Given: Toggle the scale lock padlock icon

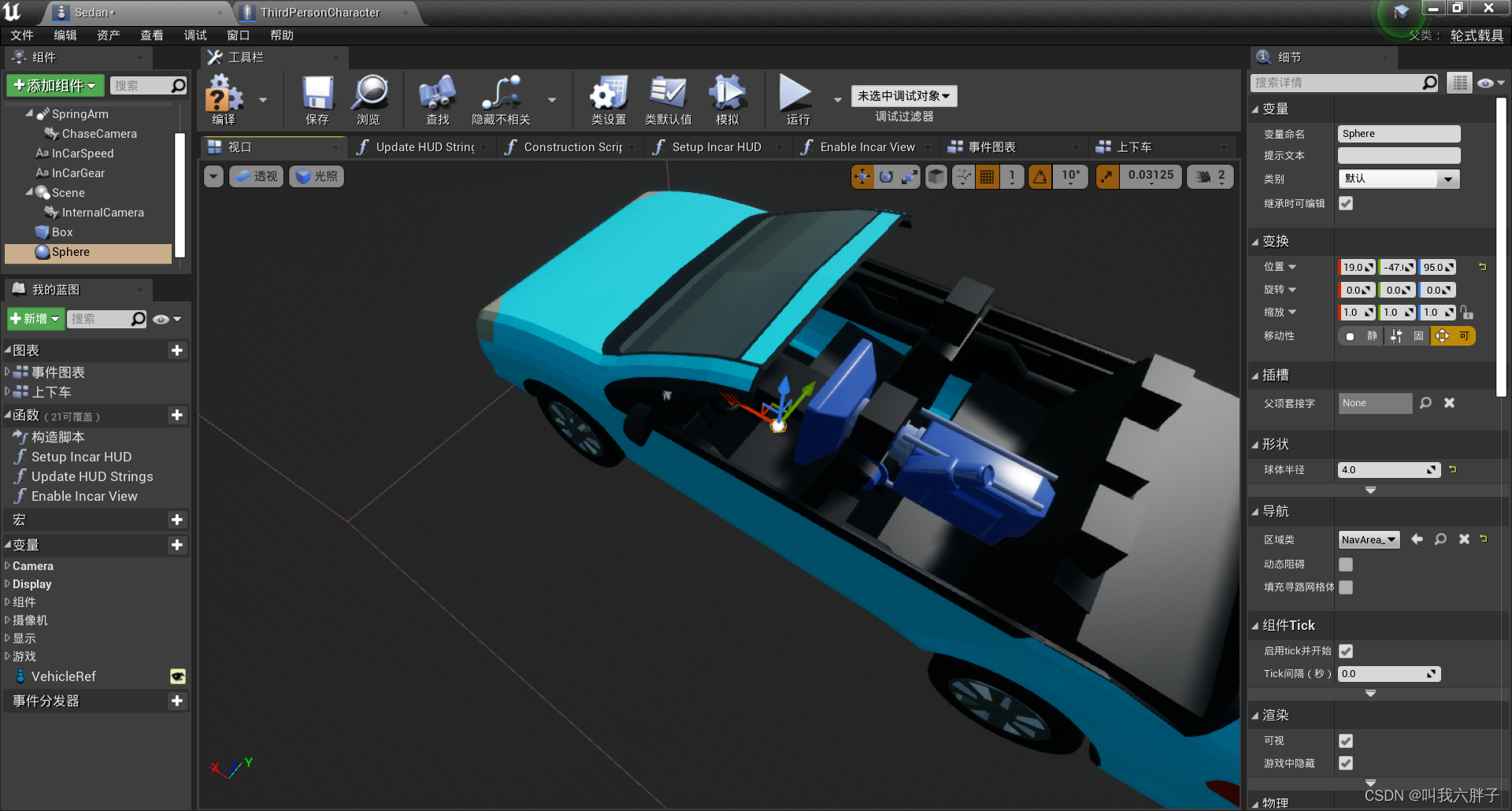Looking at the screenshot, I should [1466, 313].
